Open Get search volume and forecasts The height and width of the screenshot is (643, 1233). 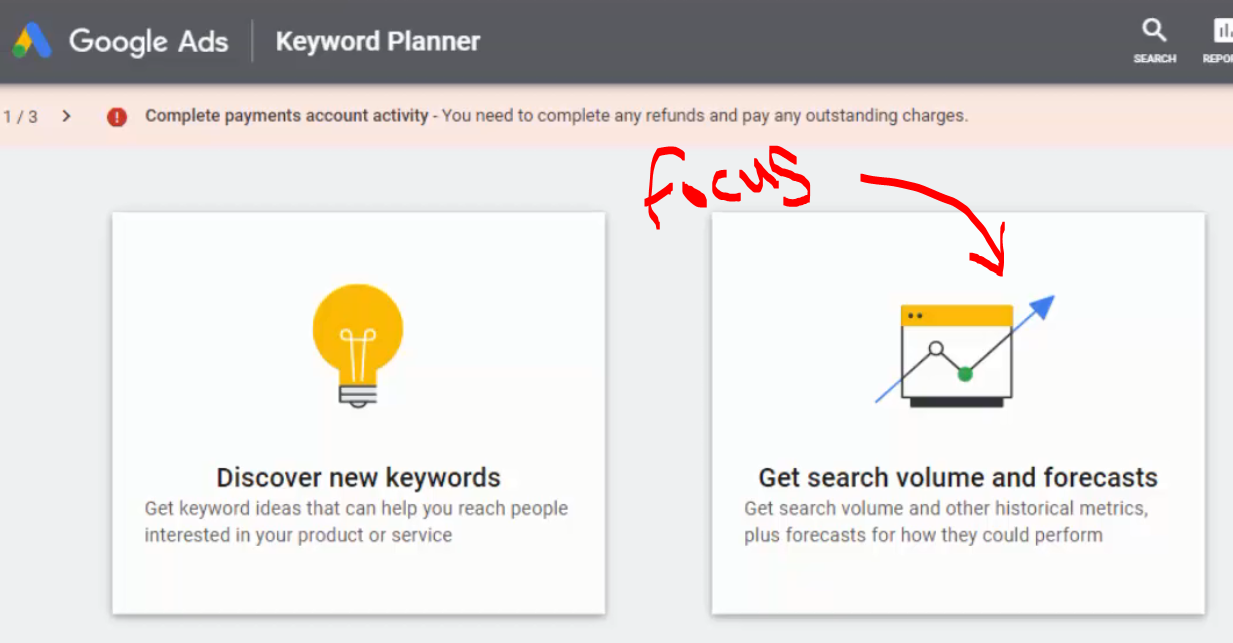pos(957,477)
